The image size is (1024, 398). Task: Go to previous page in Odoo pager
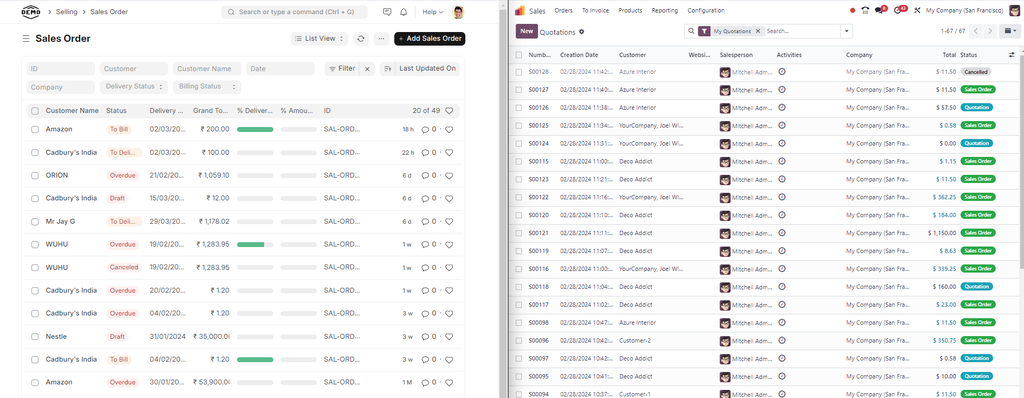tap(976, 31)
